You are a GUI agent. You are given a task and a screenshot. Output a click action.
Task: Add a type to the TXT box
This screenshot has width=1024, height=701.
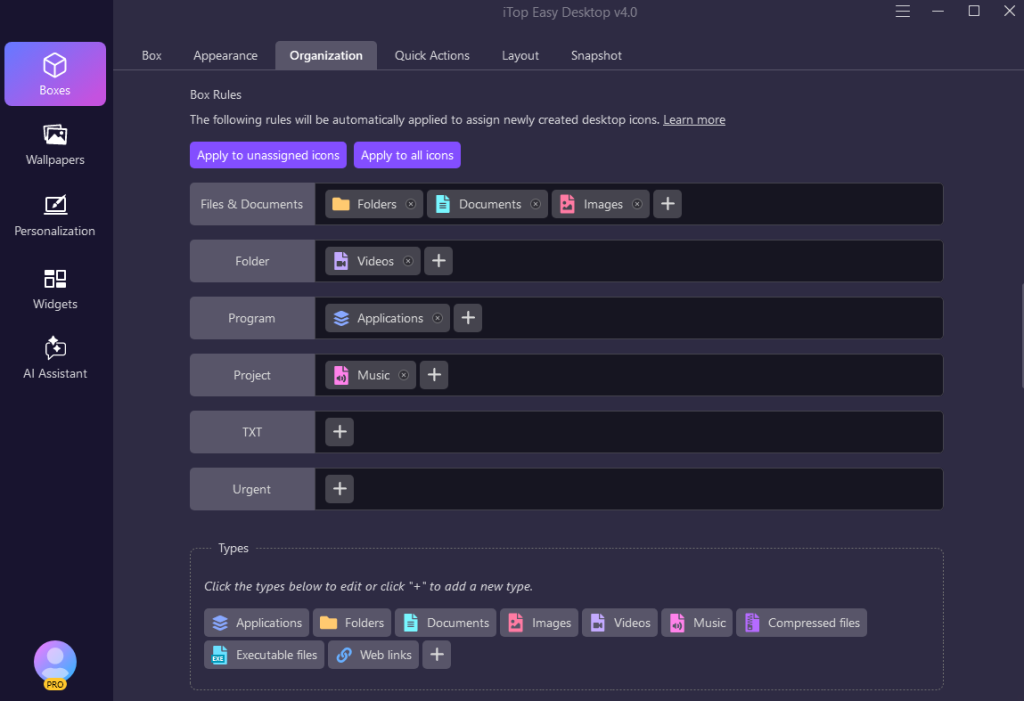click(339, 432)
